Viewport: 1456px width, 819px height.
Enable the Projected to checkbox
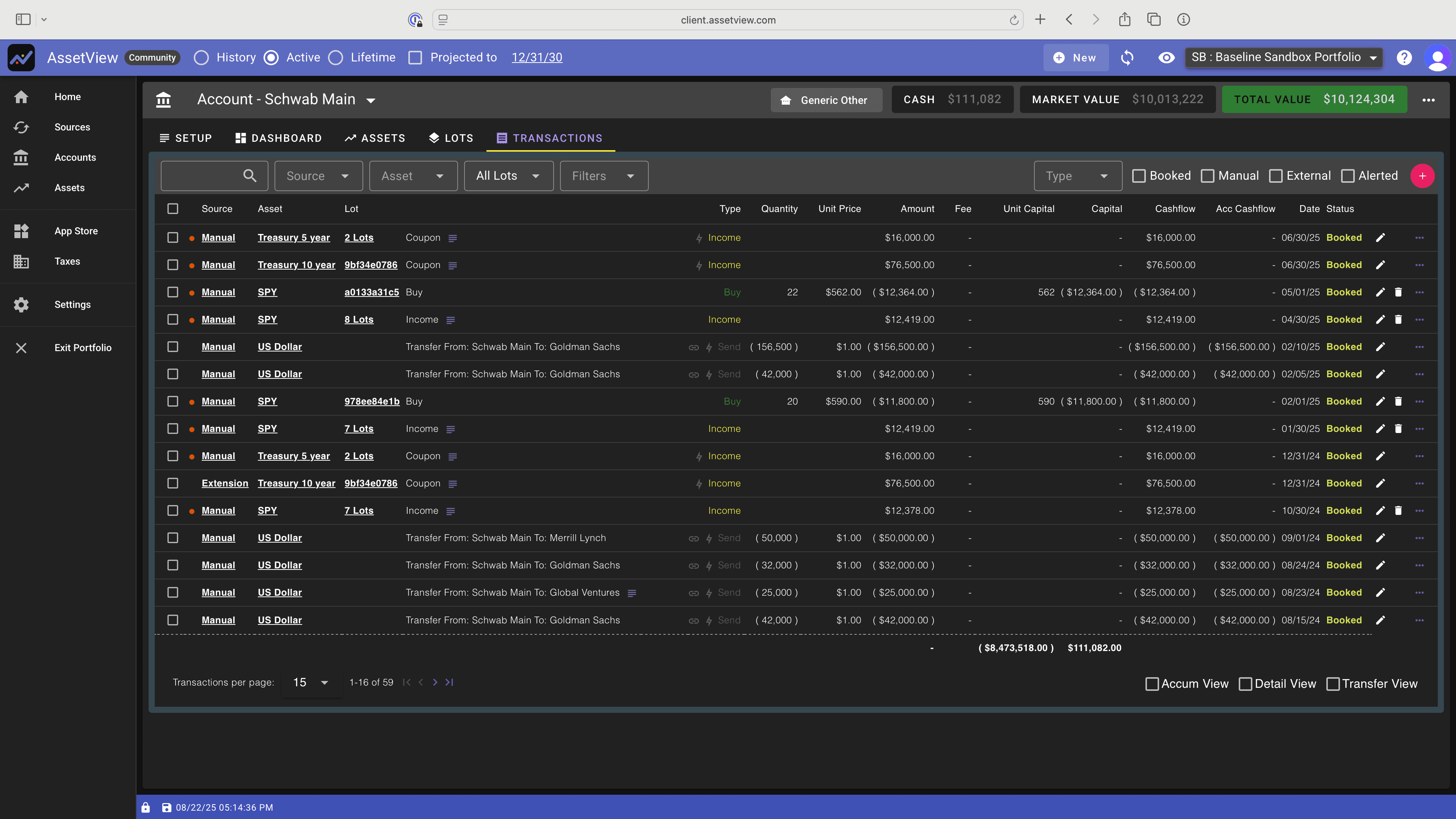[x=416, y=58]
